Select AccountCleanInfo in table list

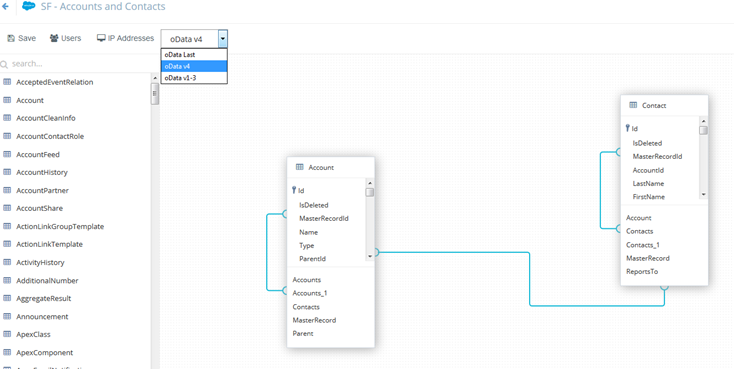tap(46, 118)
